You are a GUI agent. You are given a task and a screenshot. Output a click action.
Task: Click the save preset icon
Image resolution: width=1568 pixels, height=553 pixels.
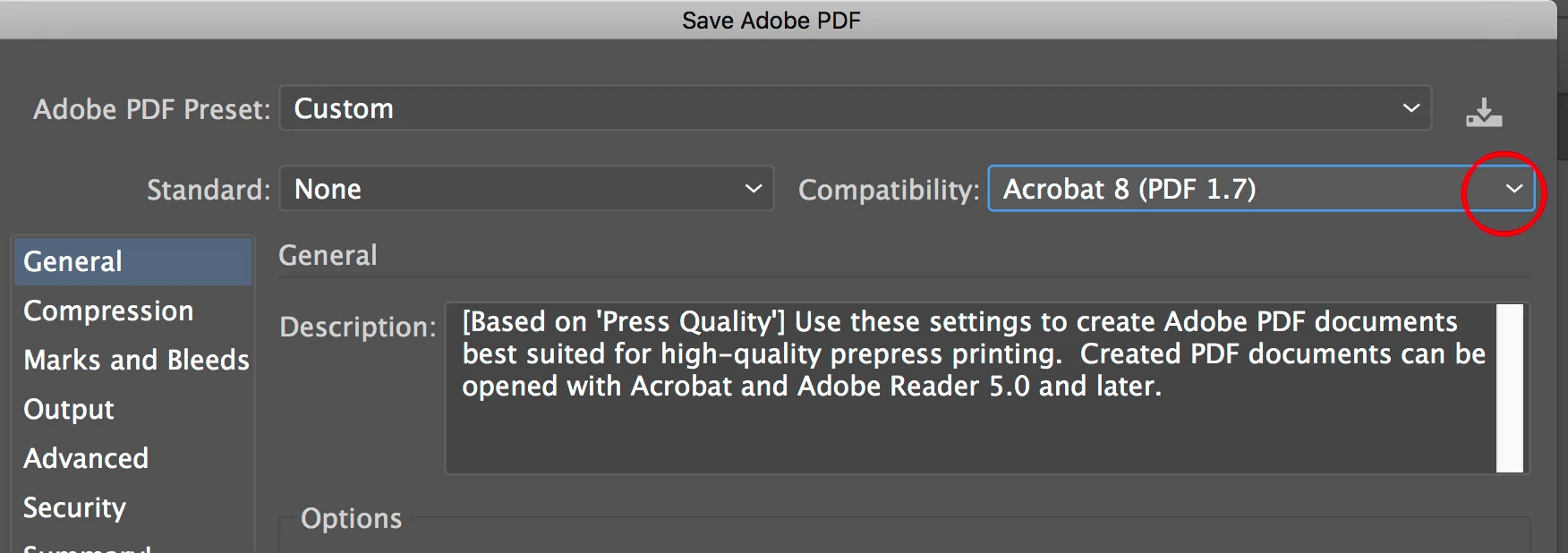[x=1483, y=113]
